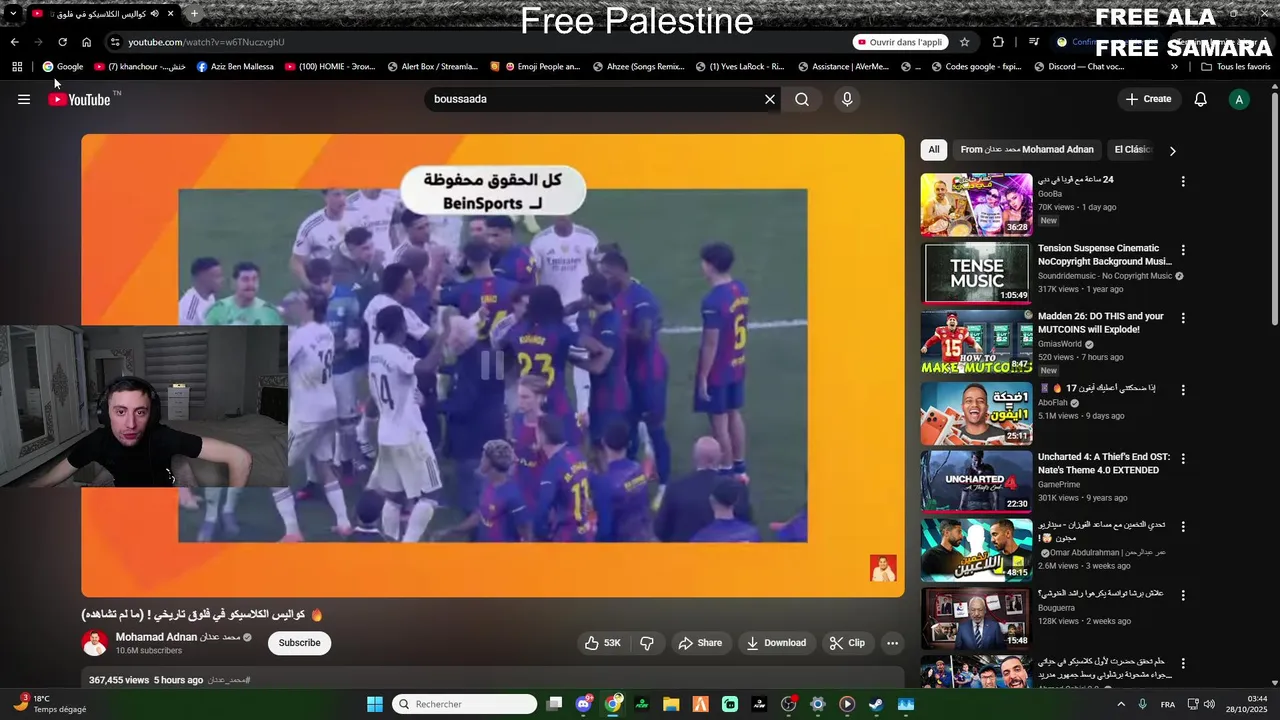Screen dimensions: 1280x720
Task: Dislike the video with thumbs down
Action: tap(646, 643)
